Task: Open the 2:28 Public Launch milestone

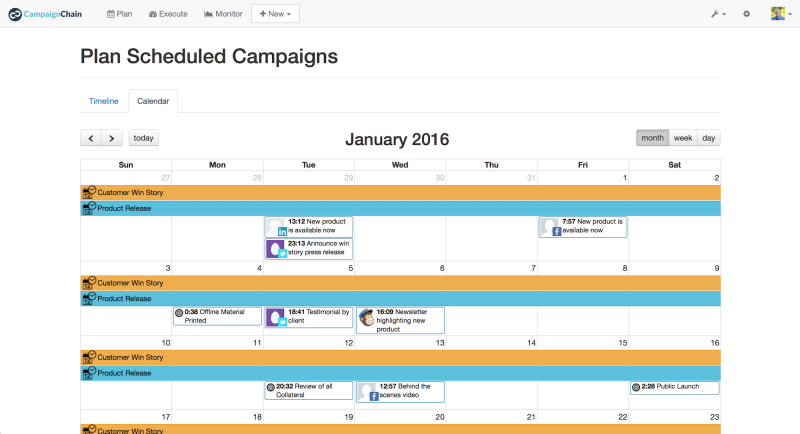Action: (674, 387)
